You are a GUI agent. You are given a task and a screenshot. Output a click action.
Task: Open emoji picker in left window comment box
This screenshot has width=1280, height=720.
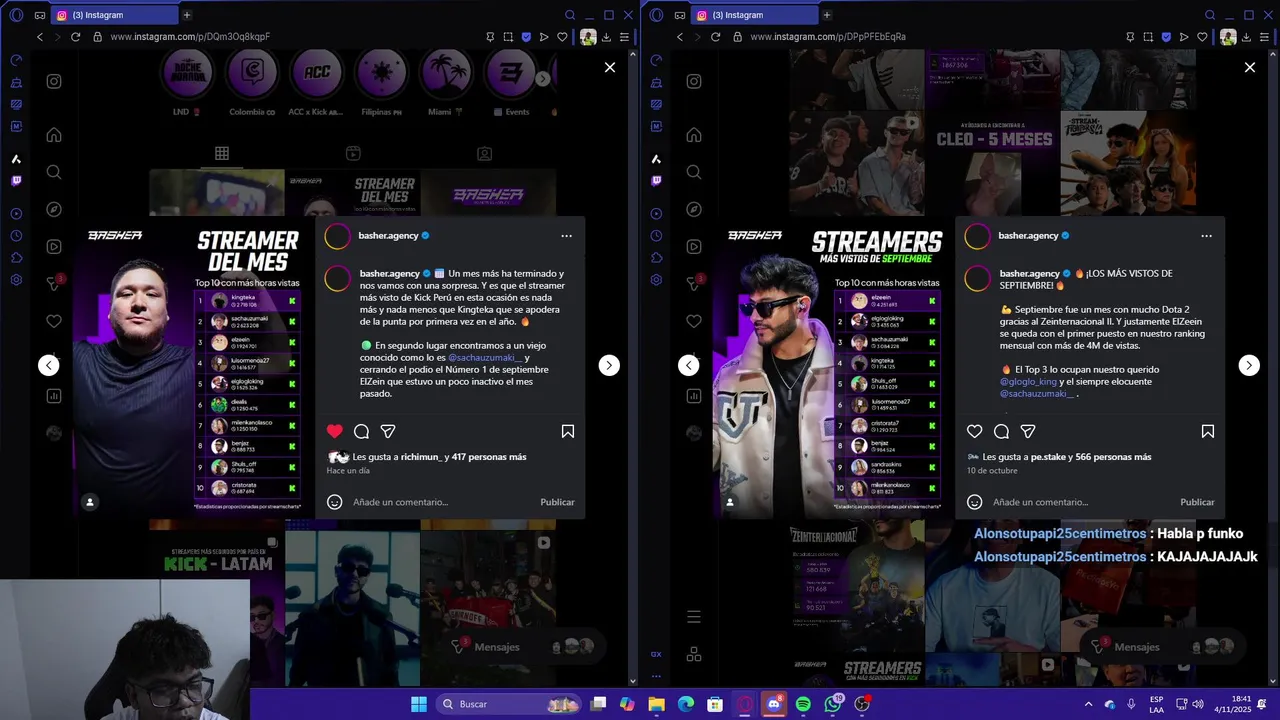335,502
